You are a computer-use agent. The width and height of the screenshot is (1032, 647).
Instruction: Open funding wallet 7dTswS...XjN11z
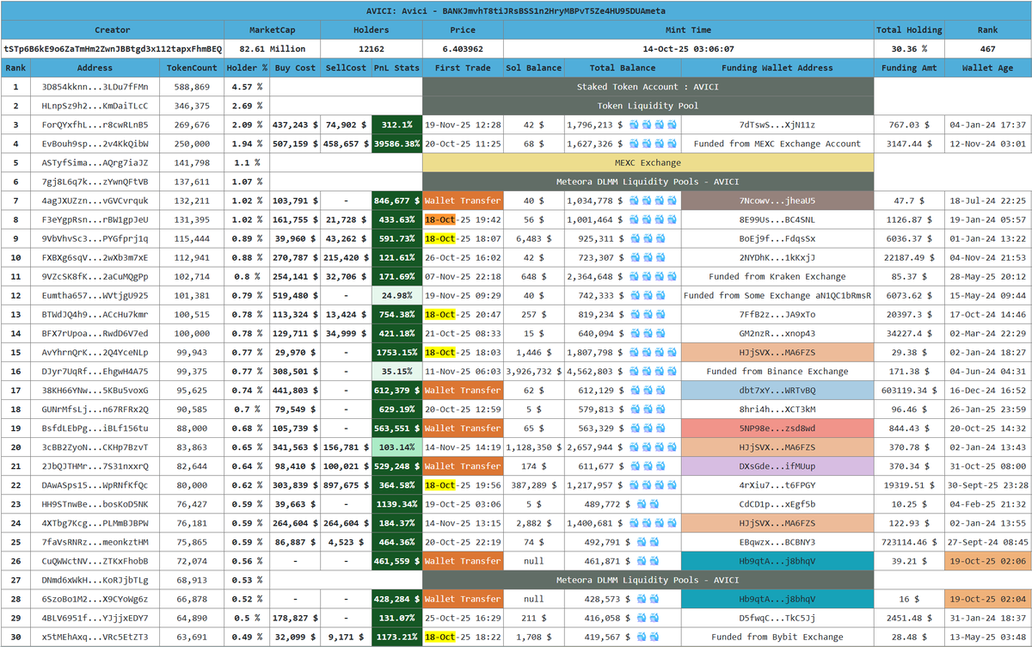point(777,125)
